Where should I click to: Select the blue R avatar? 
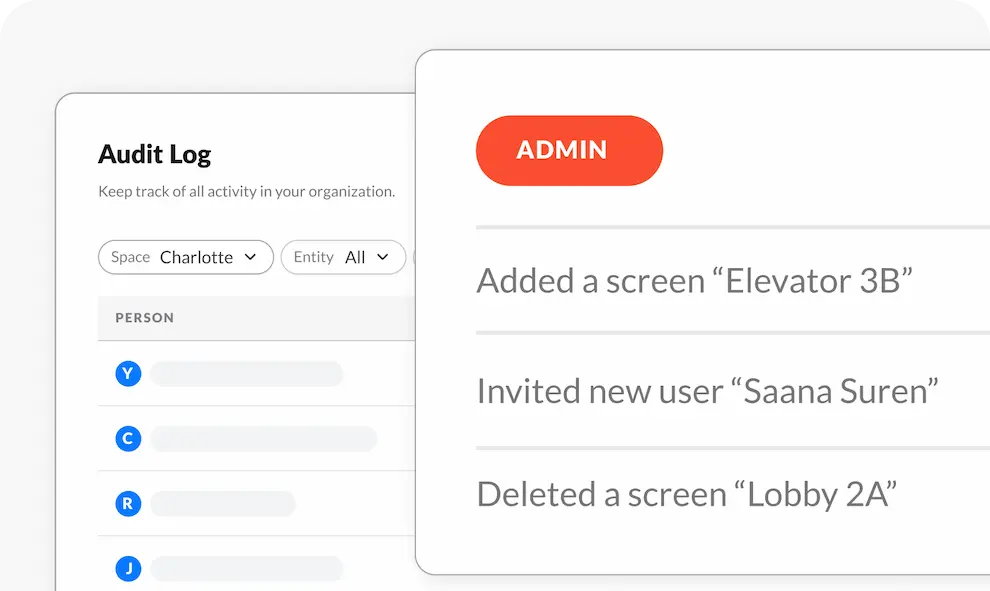pos(128,504)
